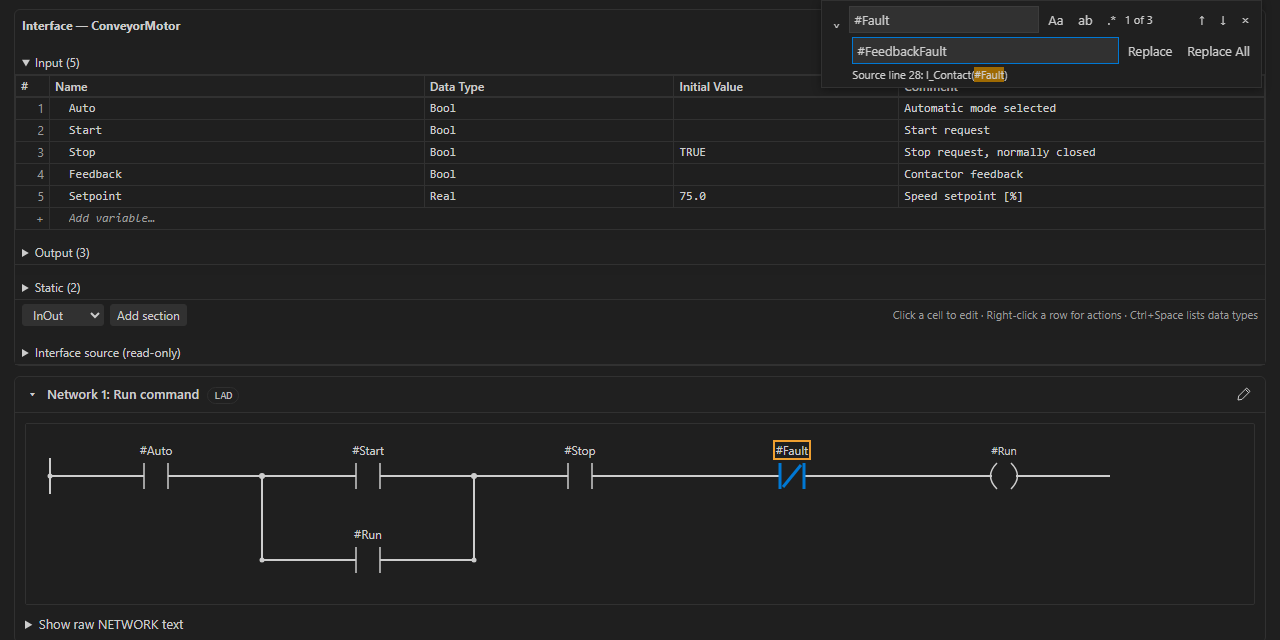Viewport: 1280px width, 640px height.
Task: Toggle regular expression search option
Action: point(1111,20)
